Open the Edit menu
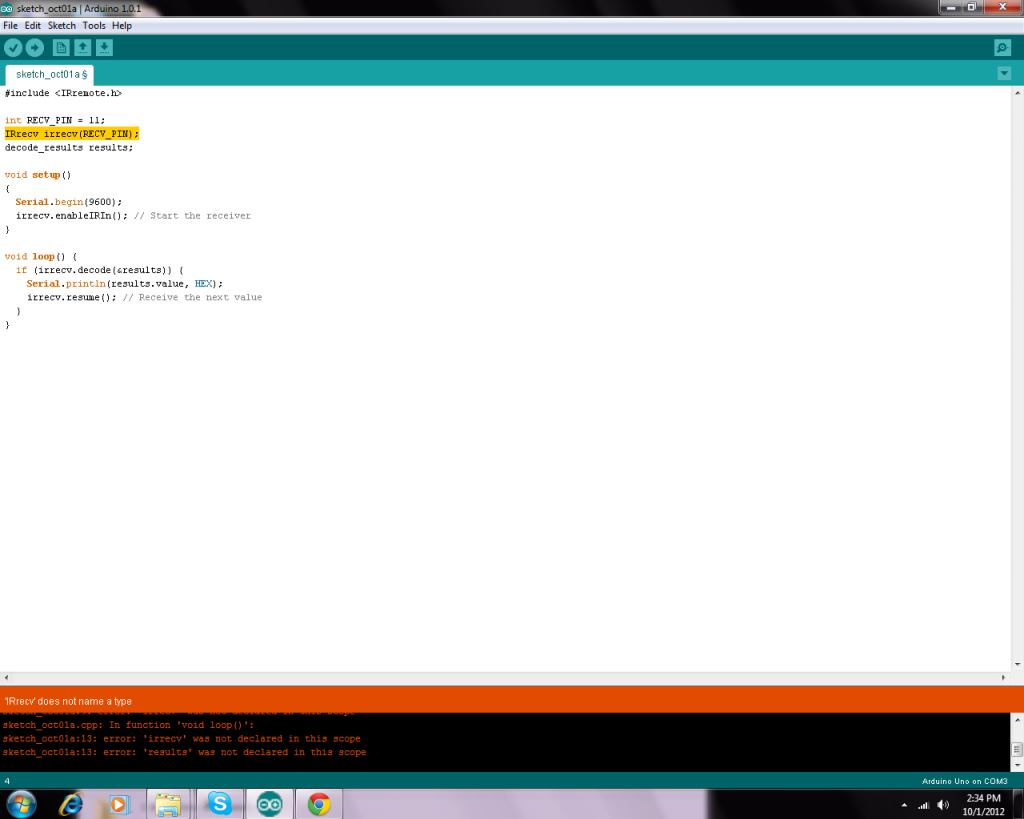This screenshot has width=1024, height=819. click(x=33, y=25)
